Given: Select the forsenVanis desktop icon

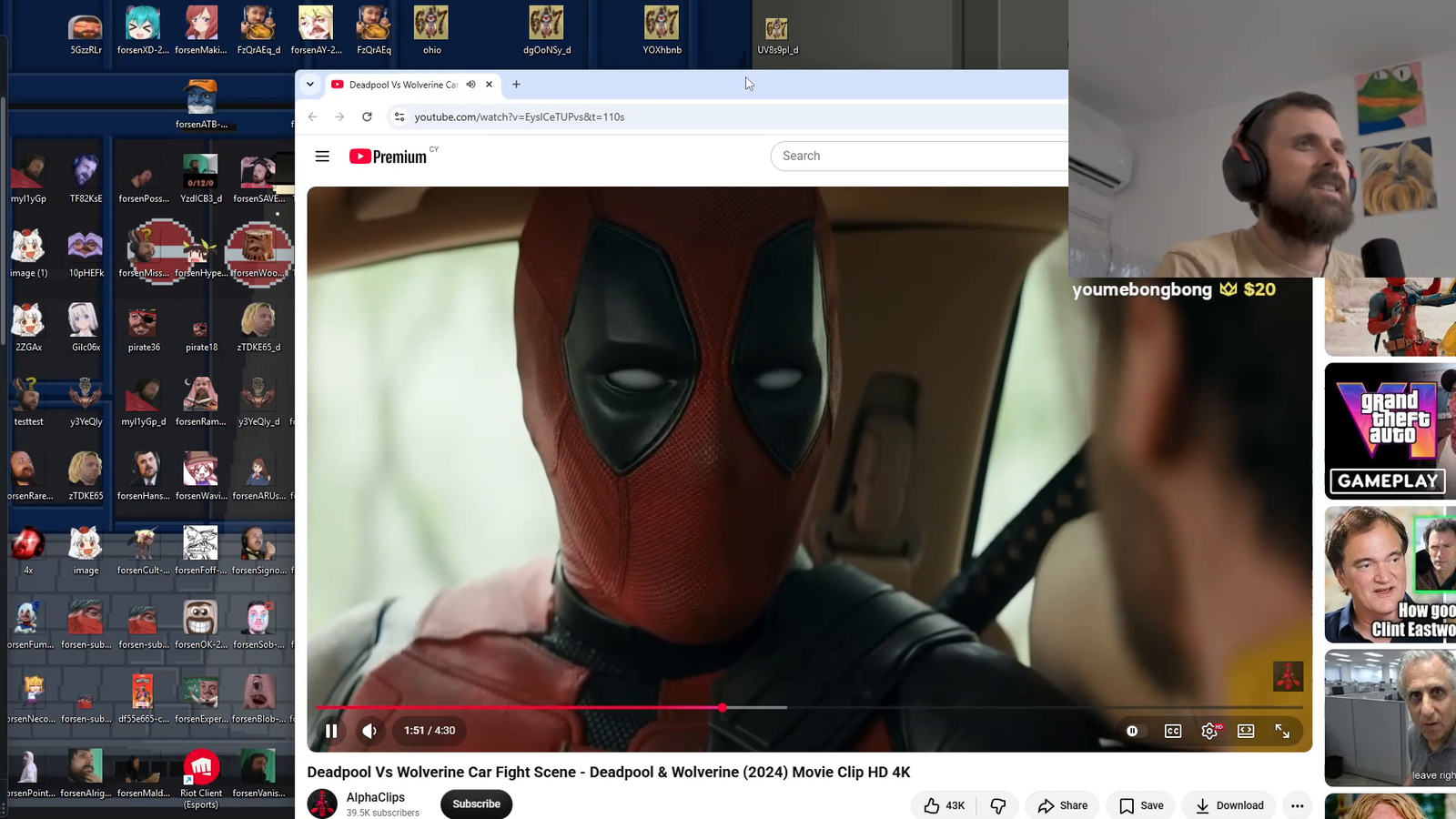Looking at the screenshot, I should (x=258, y=774).
